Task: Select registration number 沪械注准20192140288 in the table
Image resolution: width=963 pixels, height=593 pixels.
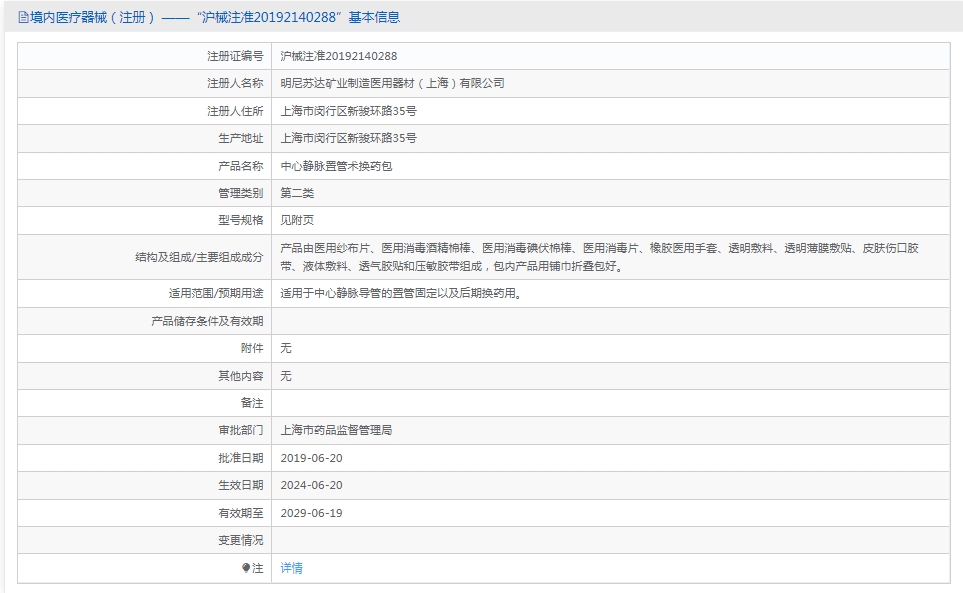Action: tap(338, 56)
